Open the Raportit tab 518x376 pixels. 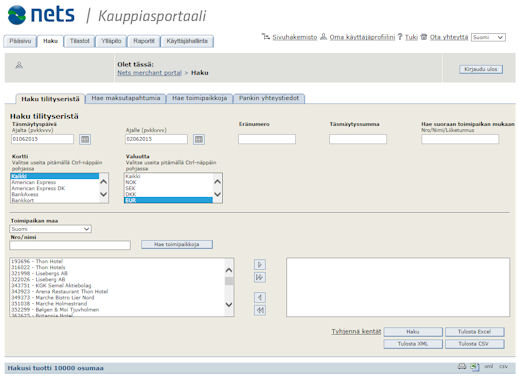click(x=144, y=41)
